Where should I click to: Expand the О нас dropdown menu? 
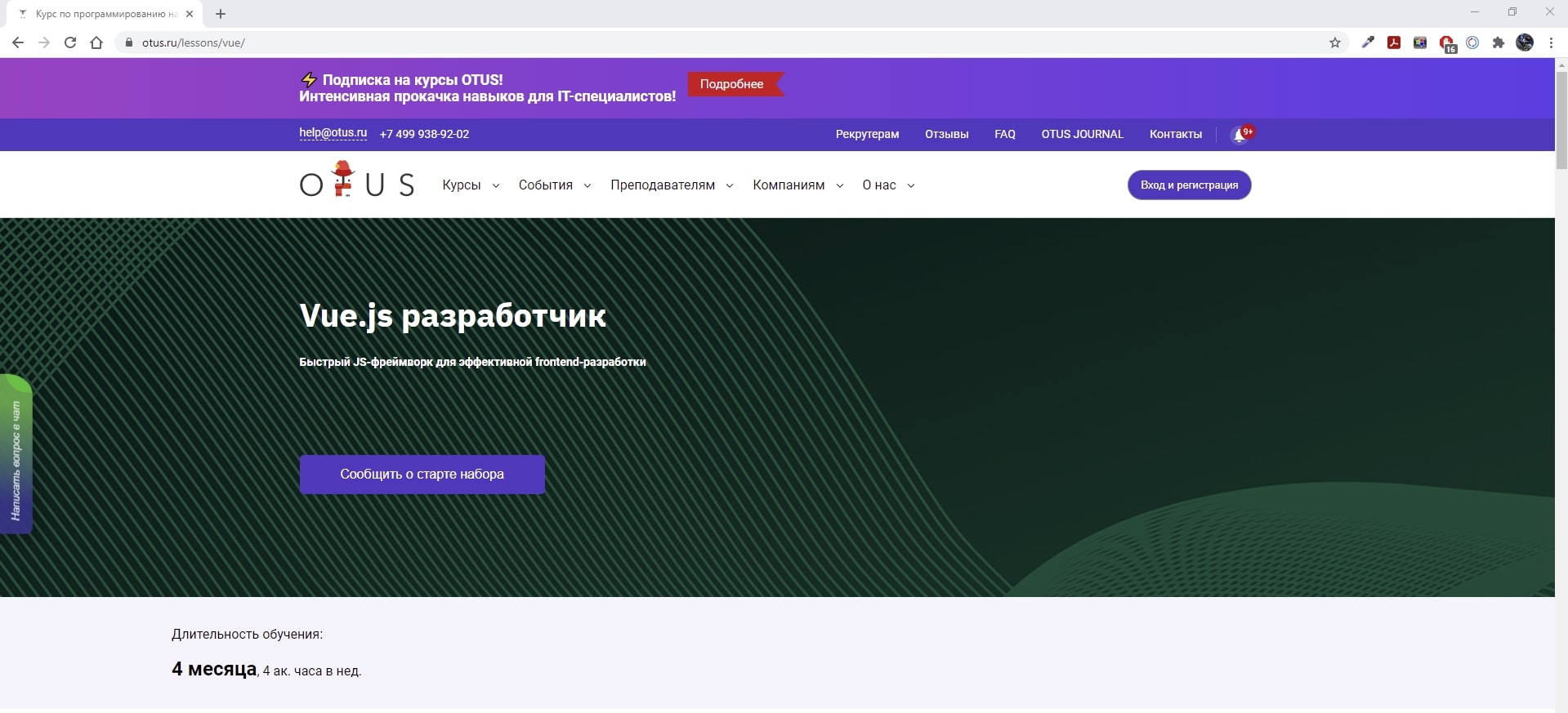coord(888,185)
